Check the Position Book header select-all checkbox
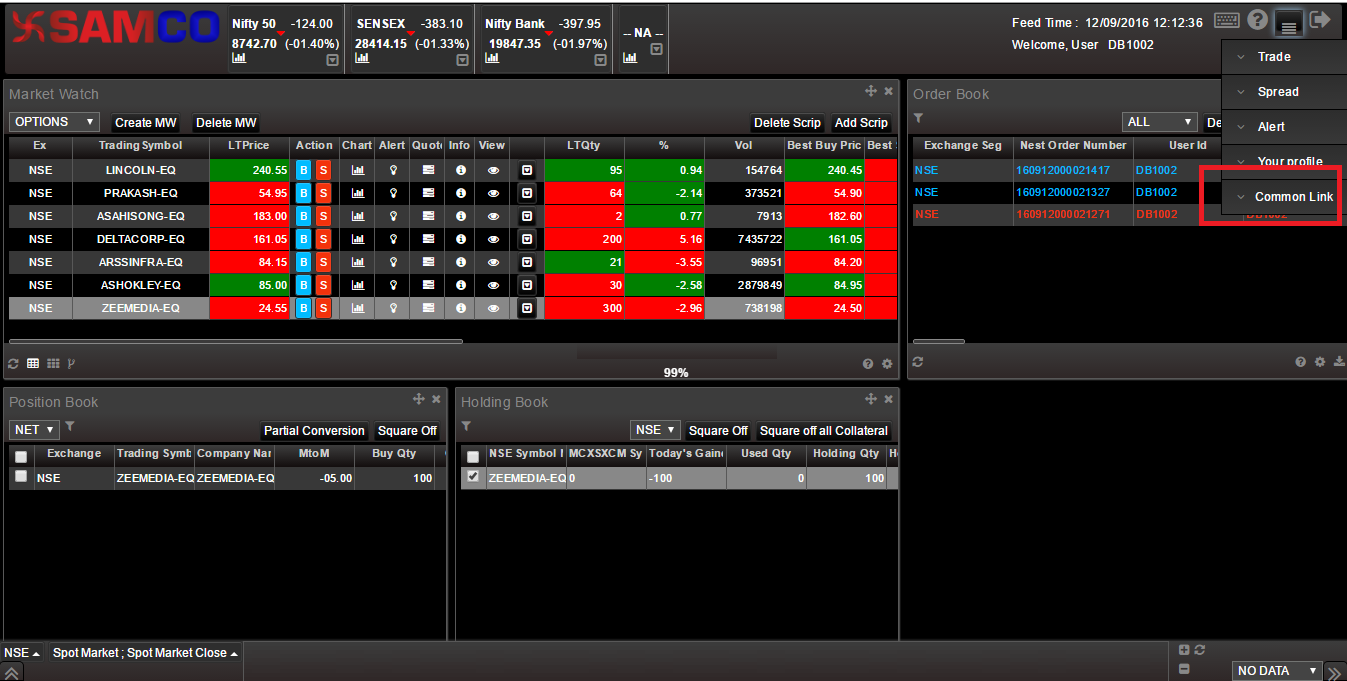Image resolution: width=1347 pixels, height=681 pixels. [x=21, y=456]
